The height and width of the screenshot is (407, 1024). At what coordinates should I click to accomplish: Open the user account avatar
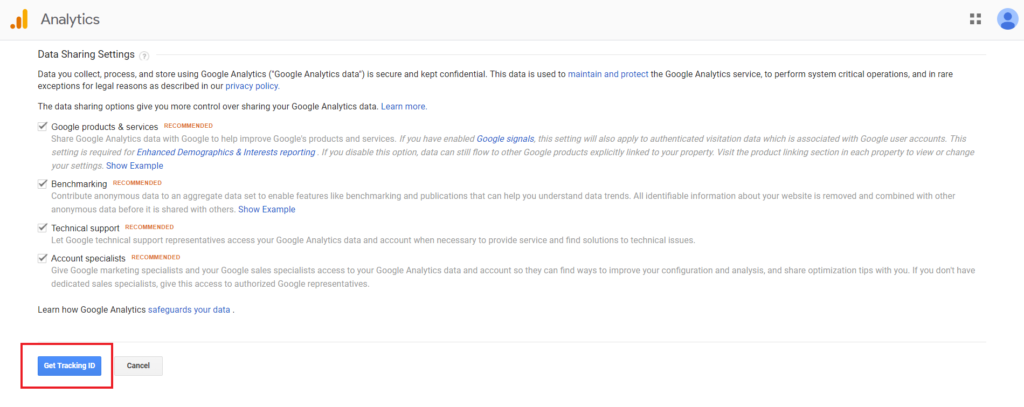1008,19
